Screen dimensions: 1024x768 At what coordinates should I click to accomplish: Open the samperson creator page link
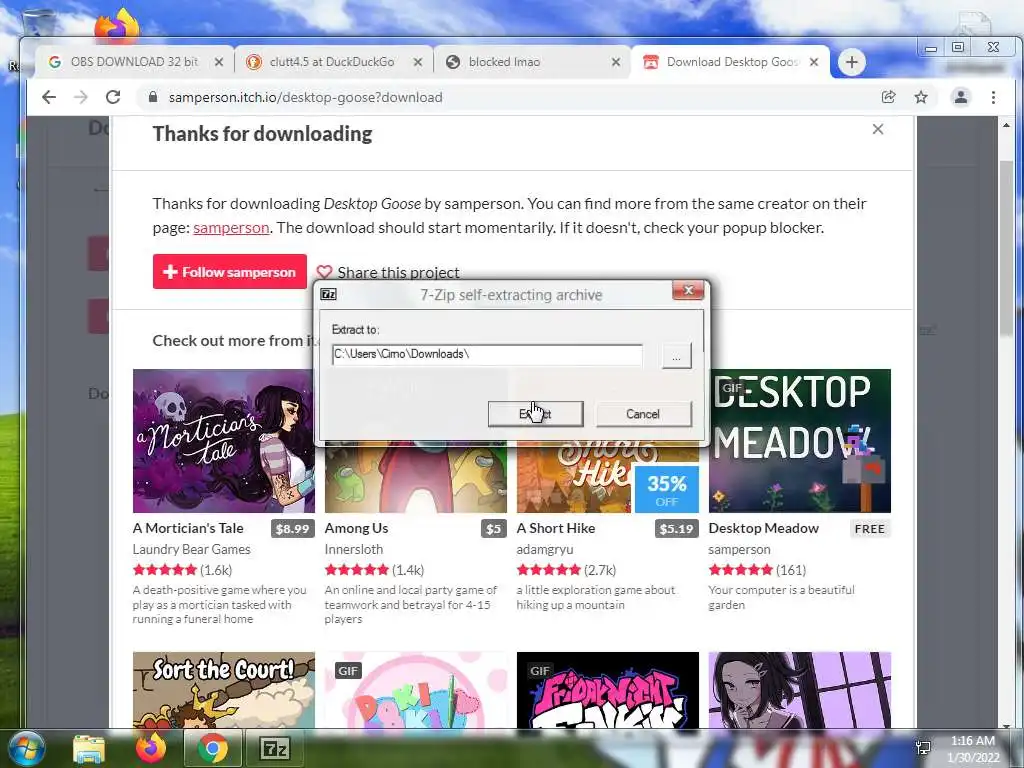pyautogui.click(x=231, y=228)
